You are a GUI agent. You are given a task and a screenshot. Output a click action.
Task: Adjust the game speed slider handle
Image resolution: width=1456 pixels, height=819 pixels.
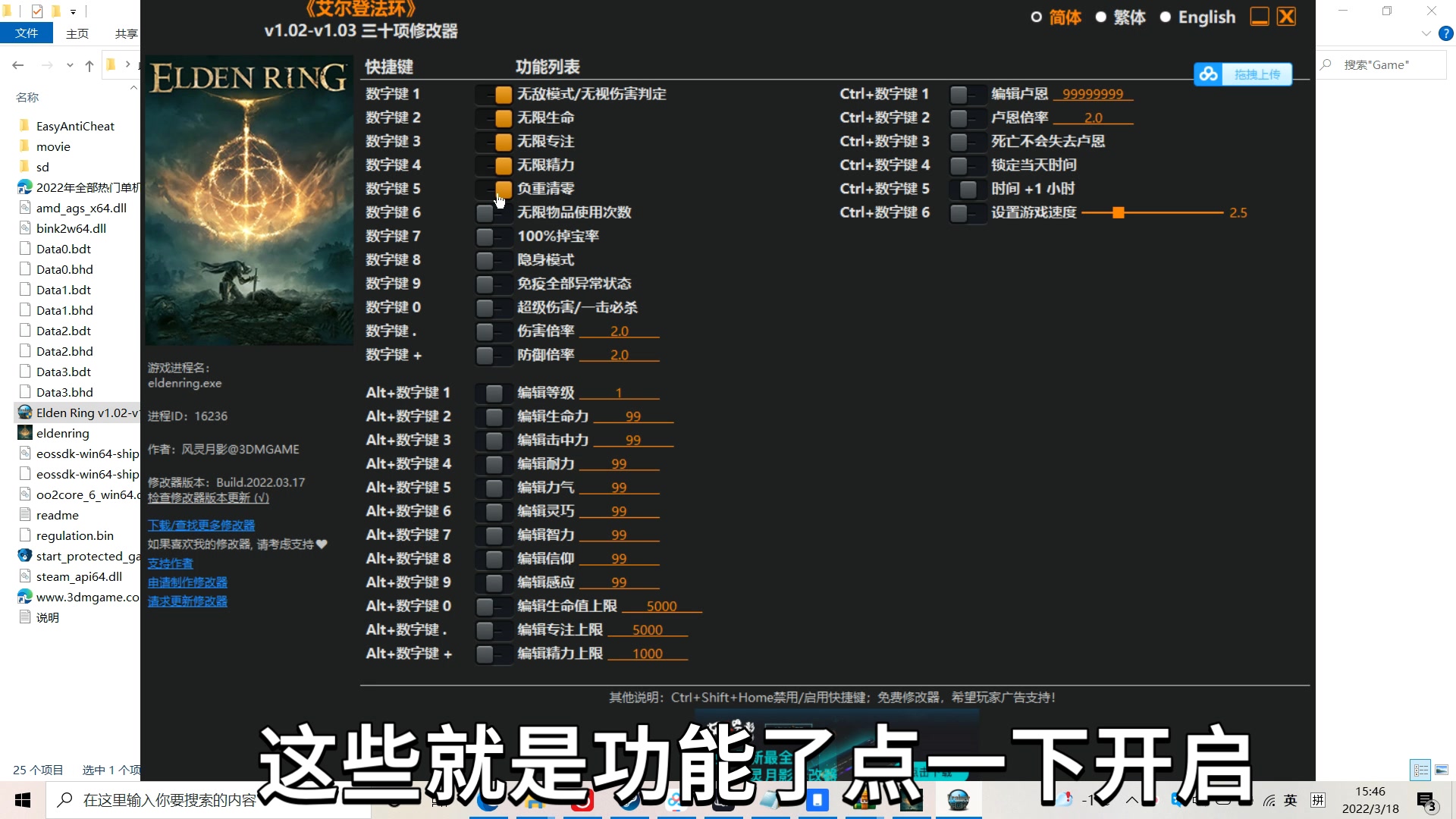coord(1119,213)
